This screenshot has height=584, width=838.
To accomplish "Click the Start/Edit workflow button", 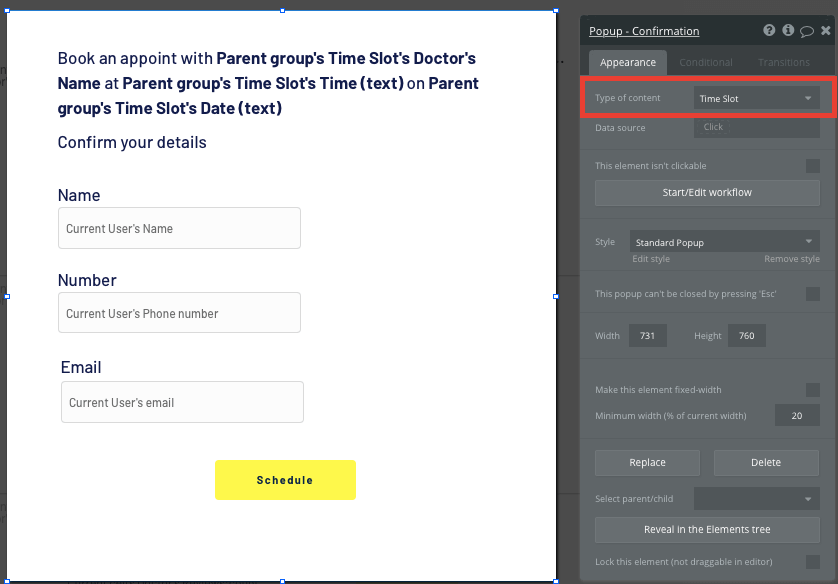I will (x=707, y=192).
